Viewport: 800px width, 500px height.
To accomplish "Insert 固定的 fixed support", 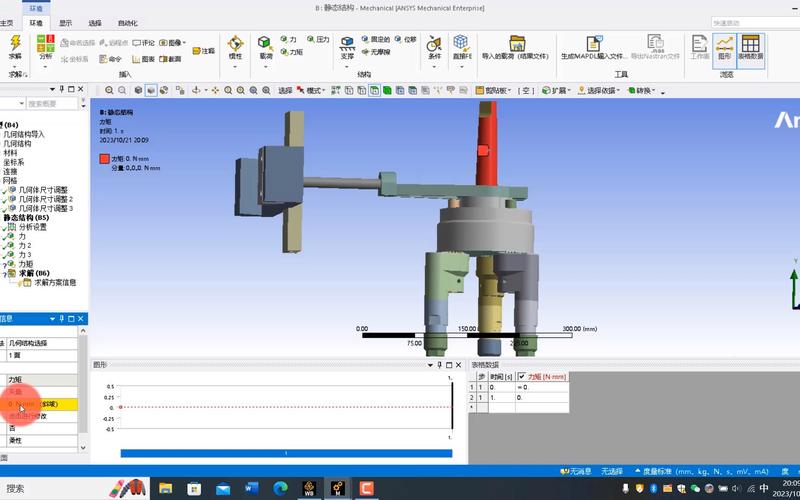I will coord(376,39).
